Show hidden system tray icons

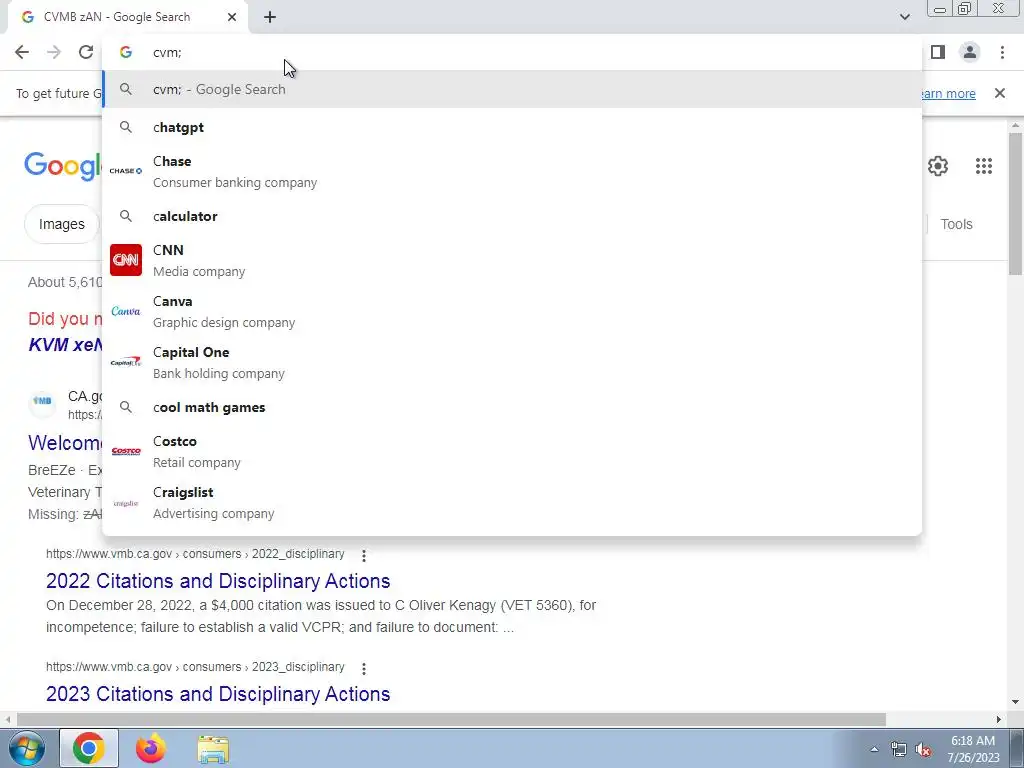(874, 749)
